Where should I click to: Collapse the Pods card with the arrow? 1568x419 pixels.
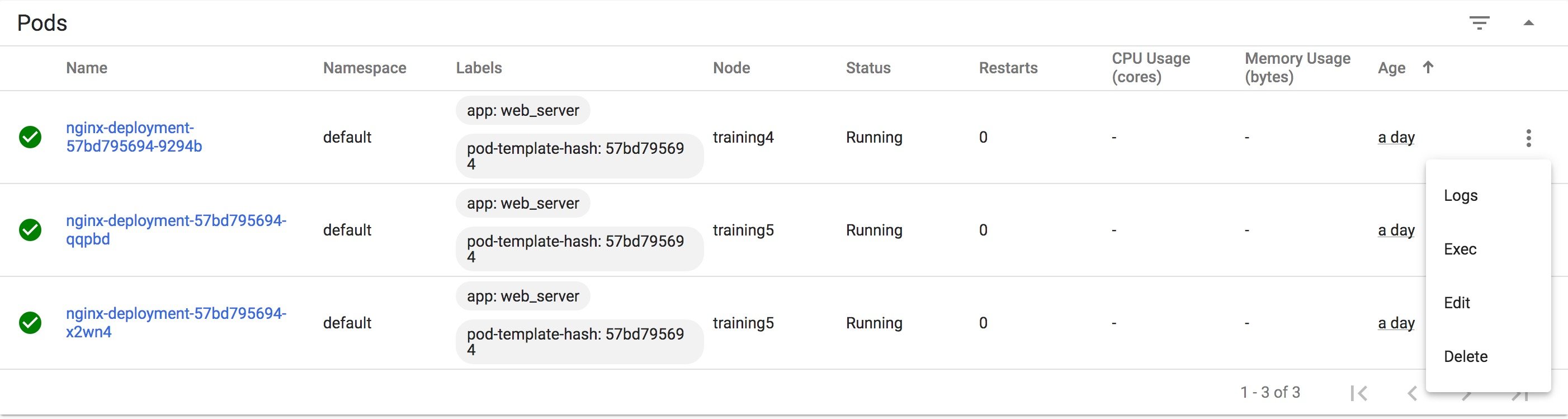click(x=1528, y=23)
